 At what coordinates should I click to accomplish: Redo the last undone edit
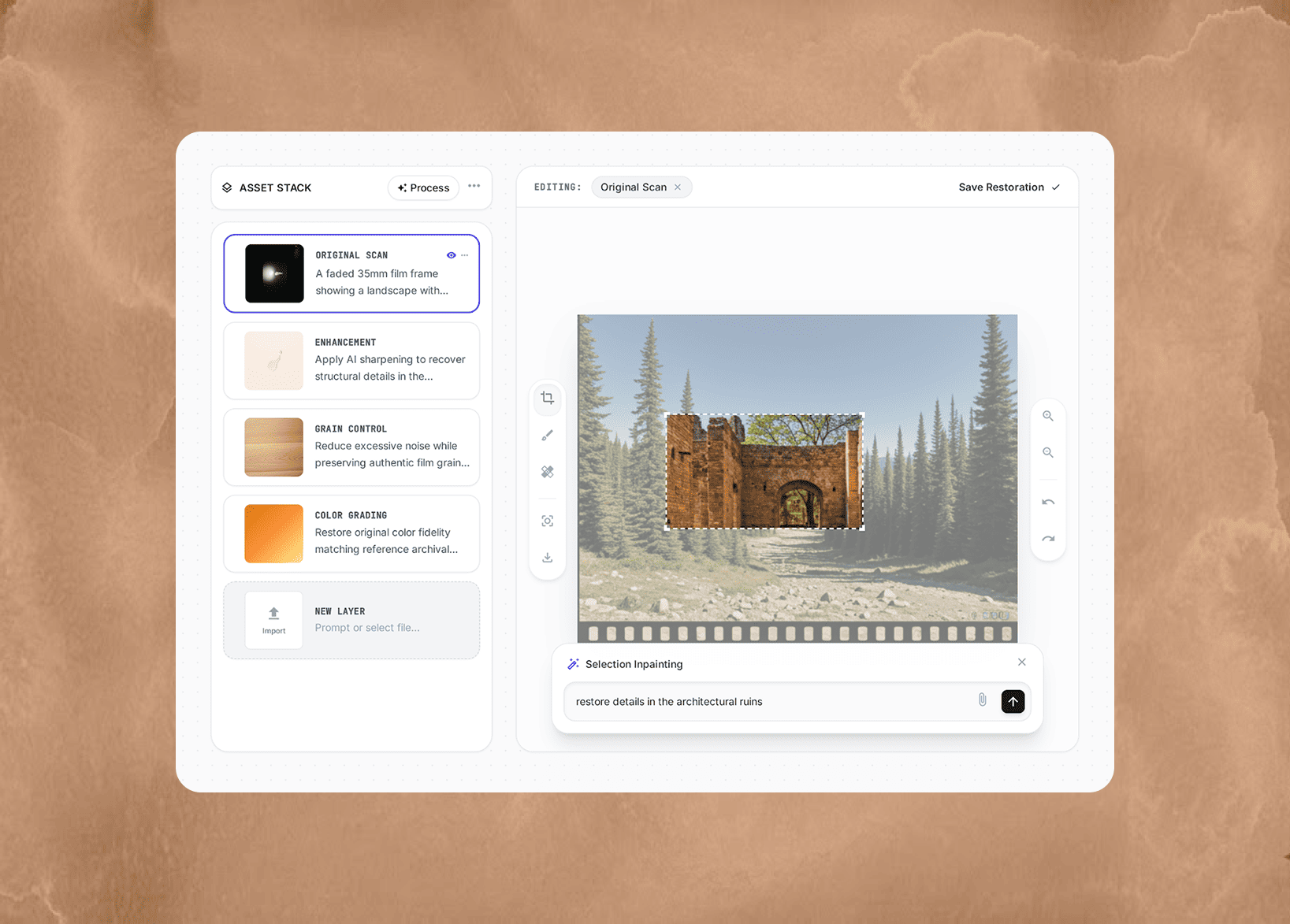[1047, 540]
